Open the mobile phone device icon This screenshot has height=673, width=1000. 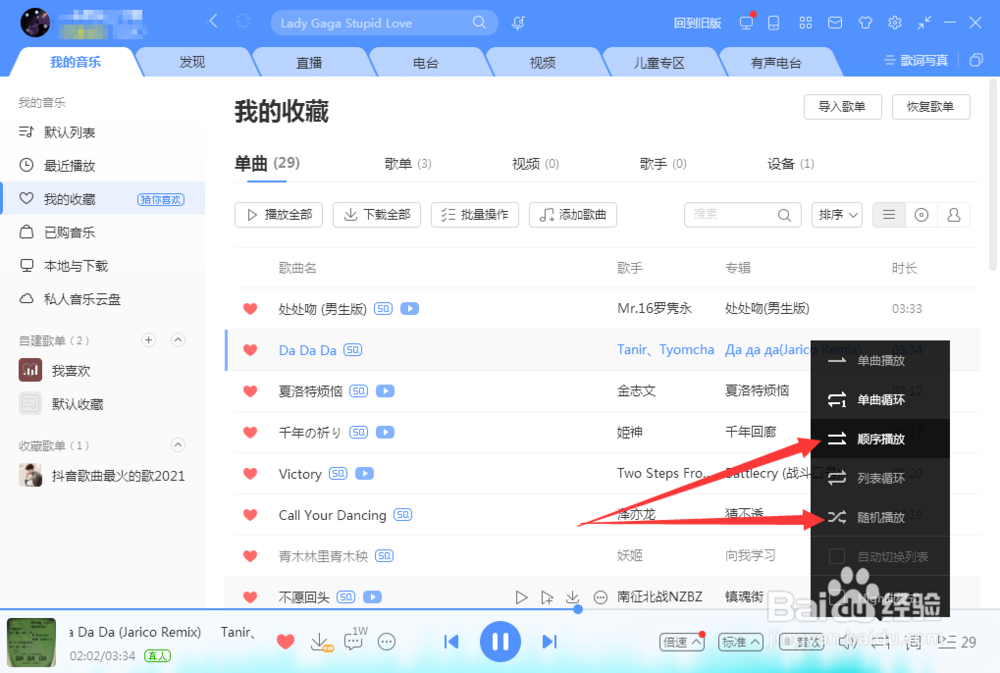774,23
